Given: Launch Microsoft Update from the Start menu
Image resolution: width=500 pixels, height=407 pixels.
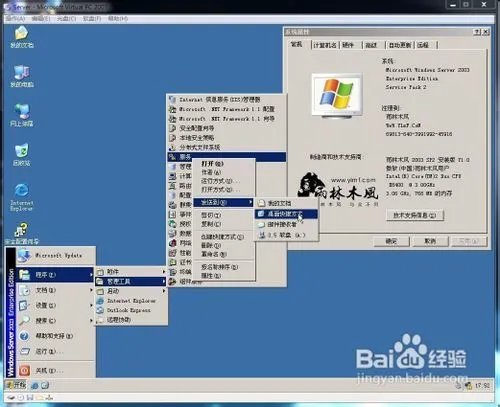Looking at the screenshot, I should 56,255.
